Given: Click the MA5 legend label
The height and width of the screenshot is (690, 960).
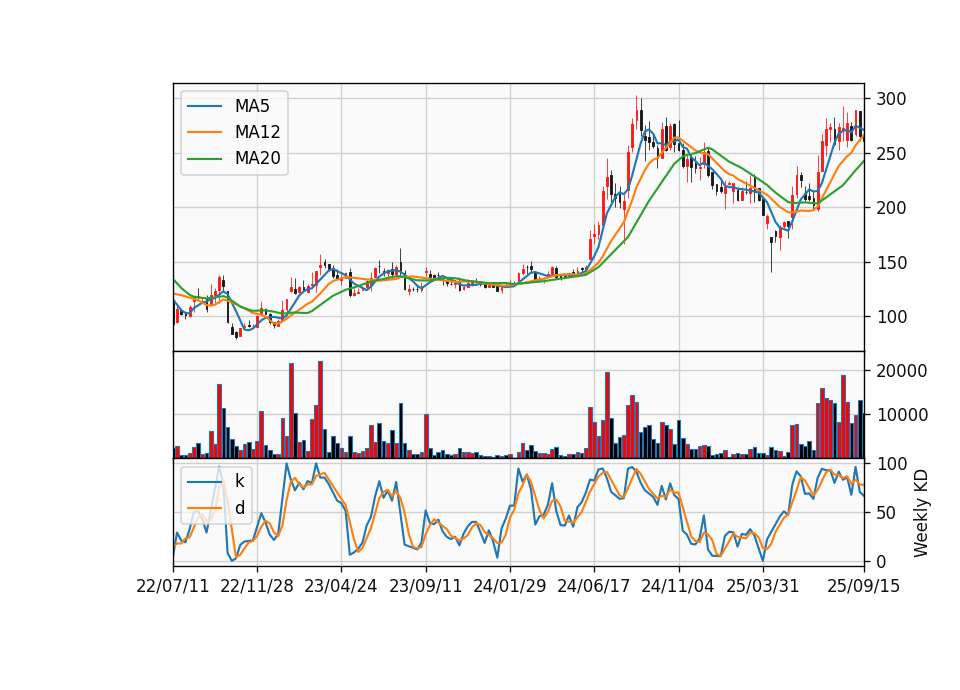Looking at the screenshot, I should [252, 106].
